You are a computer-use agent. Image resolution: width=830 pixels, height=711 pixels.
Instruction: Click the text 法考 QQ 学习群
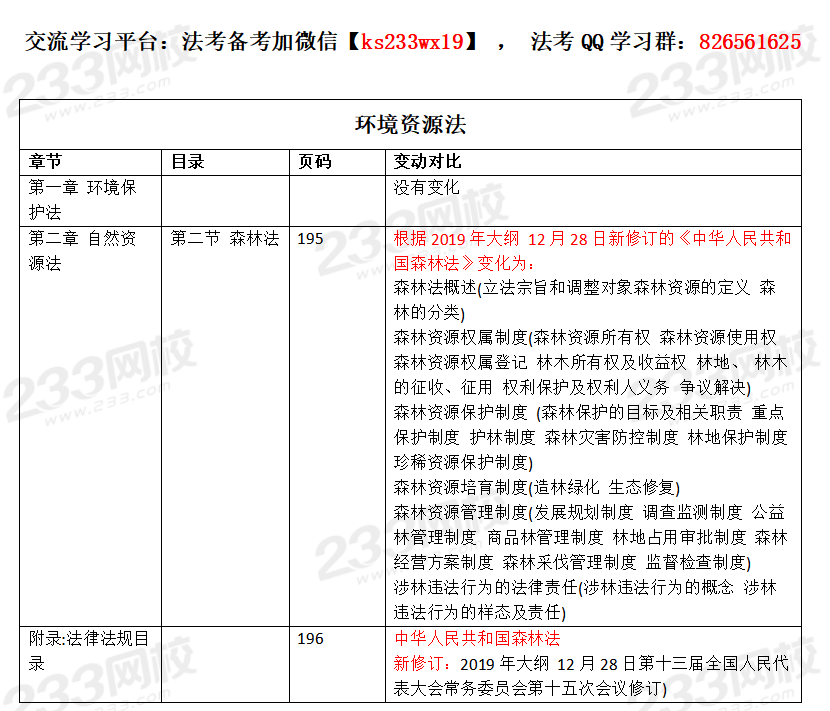click(601, 42)
